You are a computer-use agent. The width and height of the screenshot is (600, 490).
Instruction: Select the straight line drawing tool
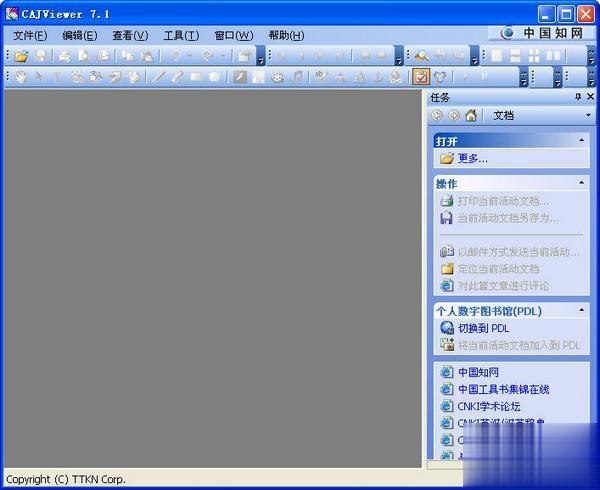[158, 77]
